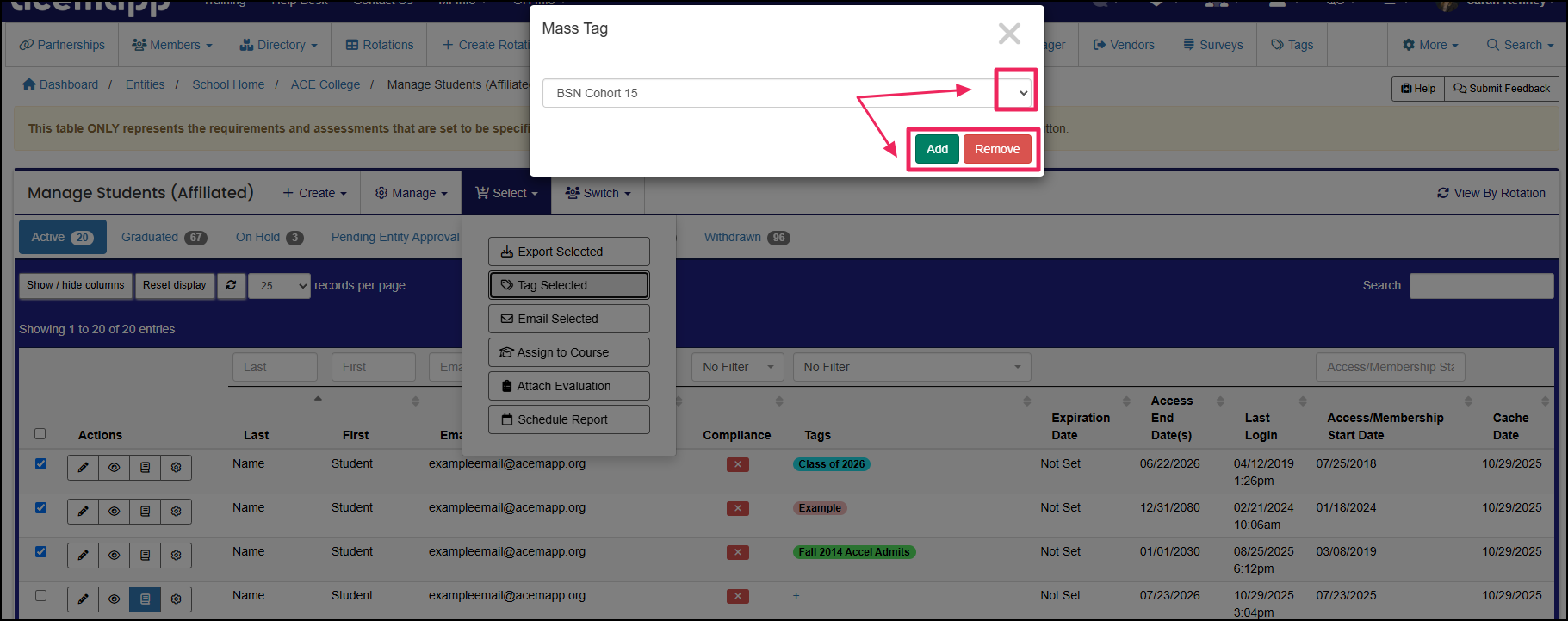Image resolution: width=1568 pixels, height=621 pixels.
Task: Open the Members nav dropdown
Action: 172,45
